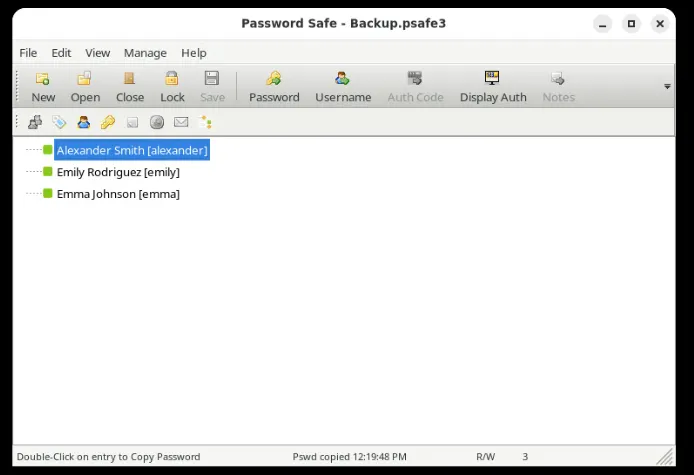
Task: Open the Edit menu
Action: pyautogui.click(x=61, y=53)
